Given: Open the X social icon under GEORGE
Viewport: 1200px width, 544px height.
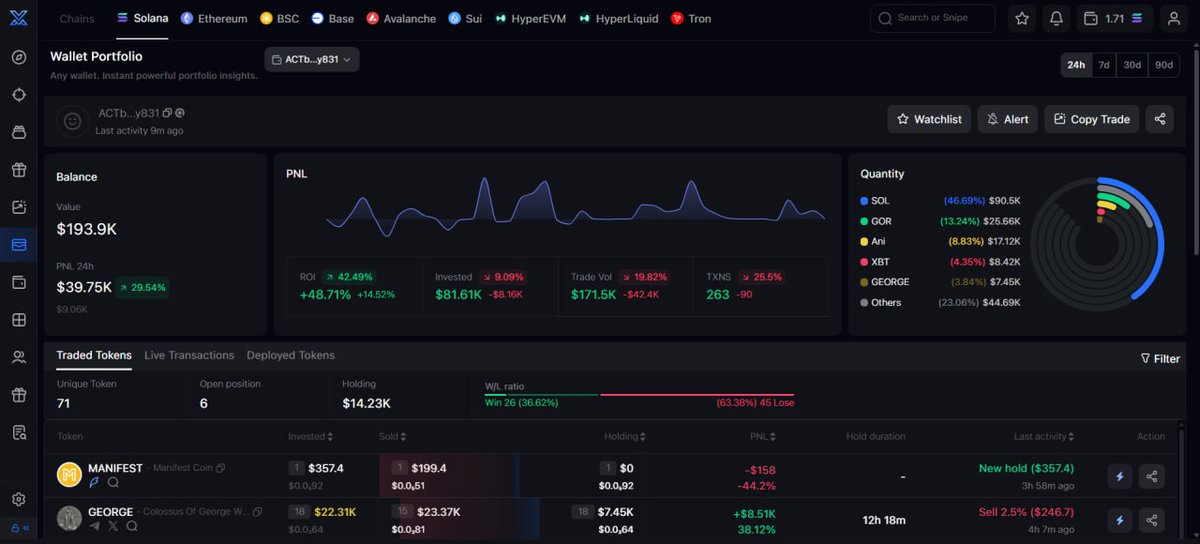Looking at the screenshot, I should (x=113, y=525).
